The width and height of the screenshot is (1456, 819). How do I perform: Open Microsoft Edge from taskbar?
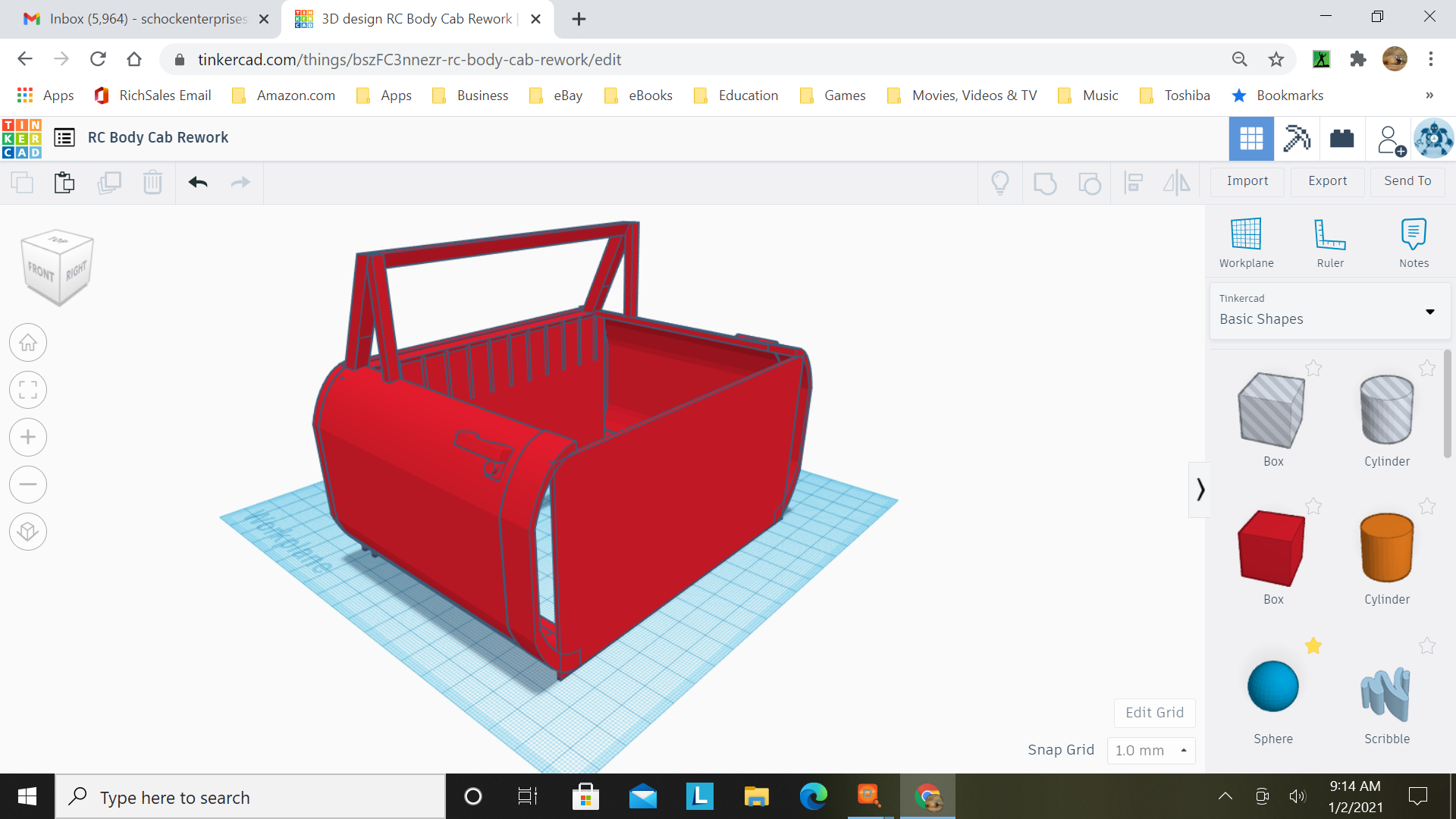point(813,796)
